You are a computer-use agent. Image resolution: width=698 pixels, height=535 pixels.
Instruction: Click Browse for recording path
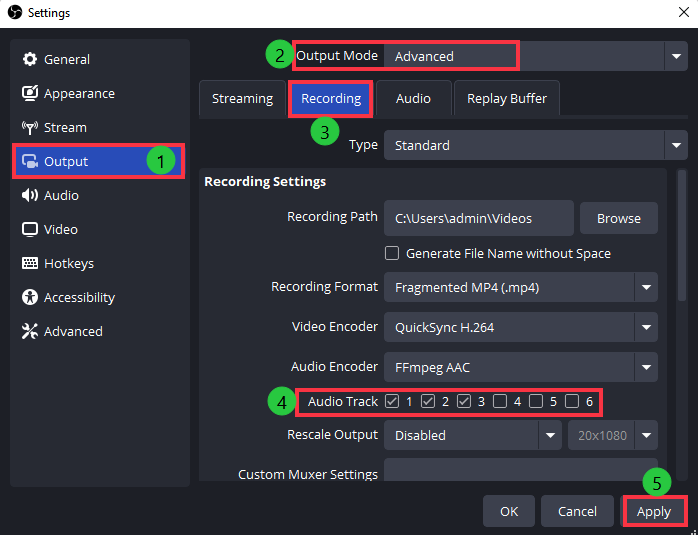tap(619, 218)
